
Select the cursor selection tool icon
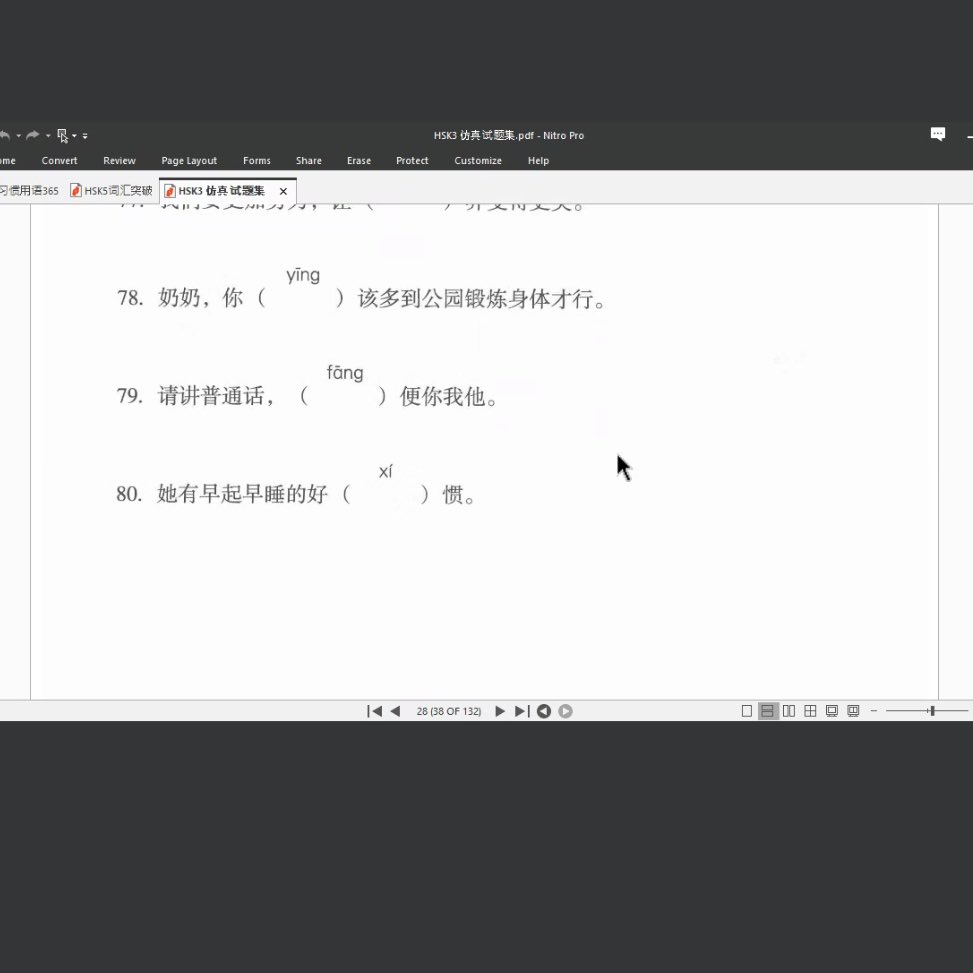point(63,136)
